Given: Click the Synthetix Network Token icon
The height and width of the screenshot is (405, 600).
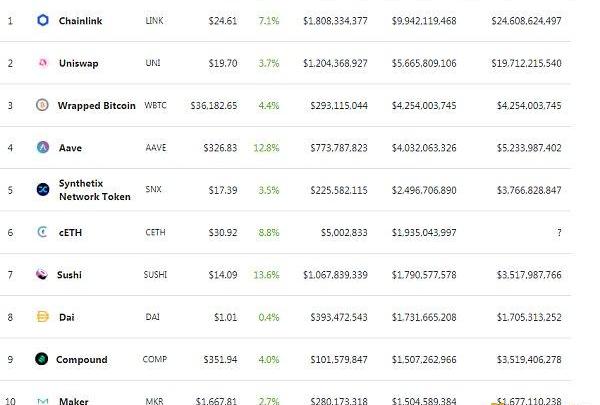Looking at the screenshot, I should 43,190.
